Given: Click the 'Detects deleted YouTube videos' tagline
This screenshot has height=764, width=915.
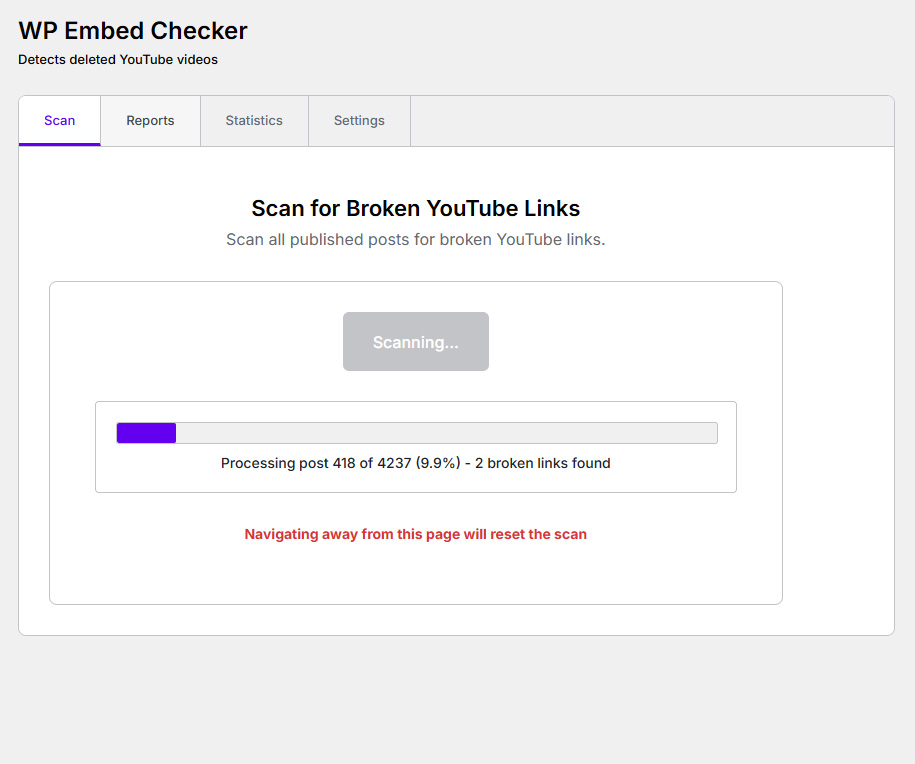Looking at the screenshot, I should point(118,60).
